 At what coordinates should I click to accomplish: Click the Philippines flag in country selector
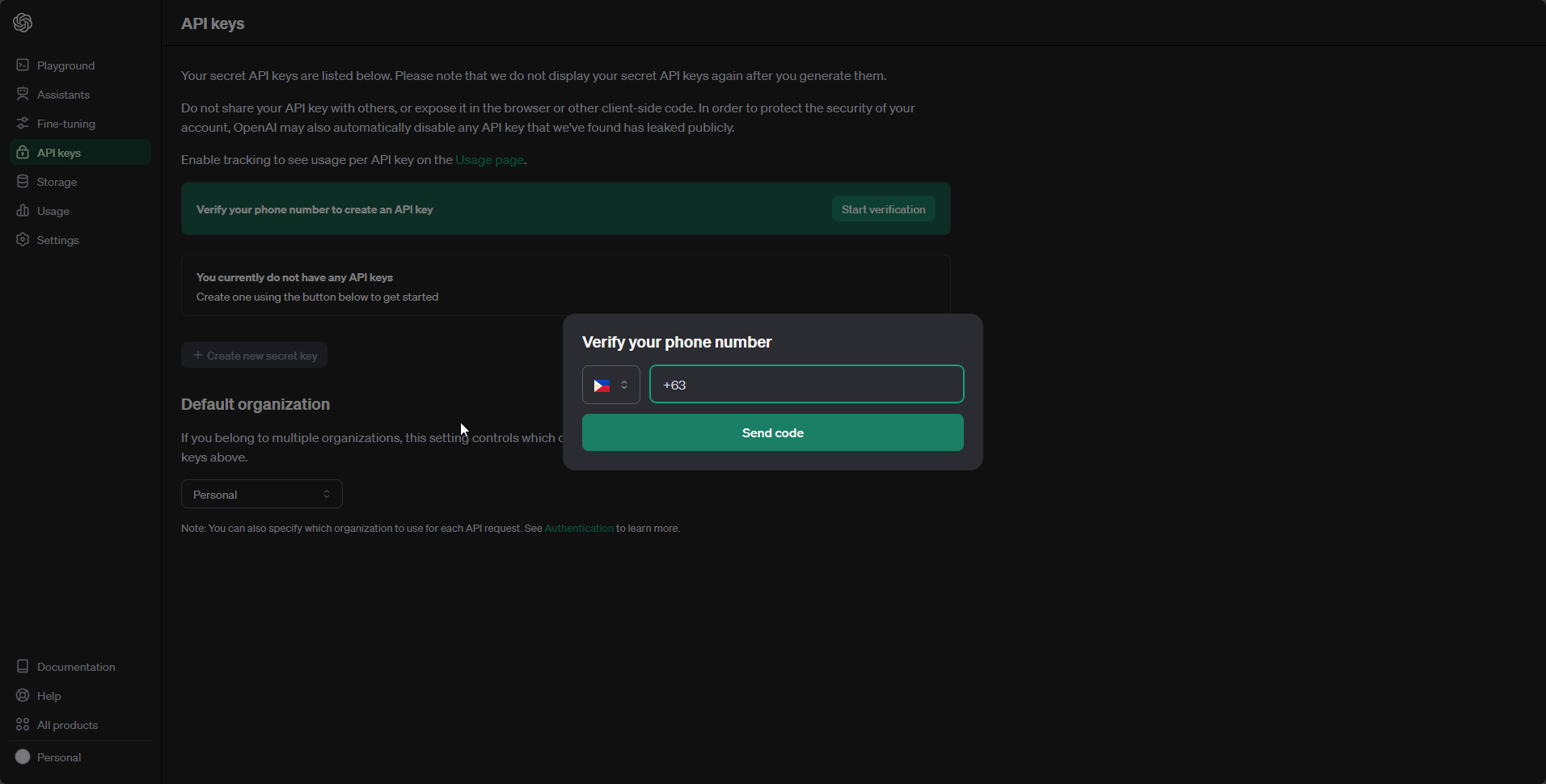tap(602, 386)
